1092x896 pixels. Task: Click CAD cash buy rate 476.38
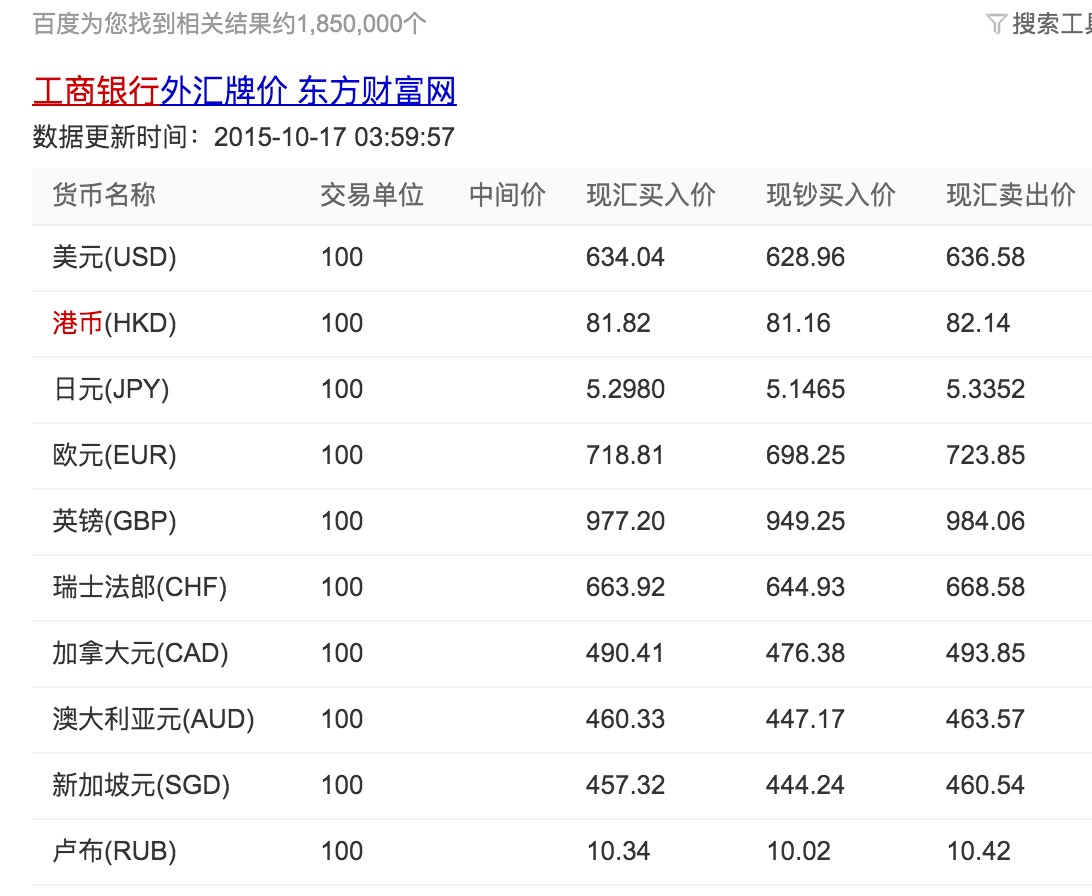click(805, 654)
